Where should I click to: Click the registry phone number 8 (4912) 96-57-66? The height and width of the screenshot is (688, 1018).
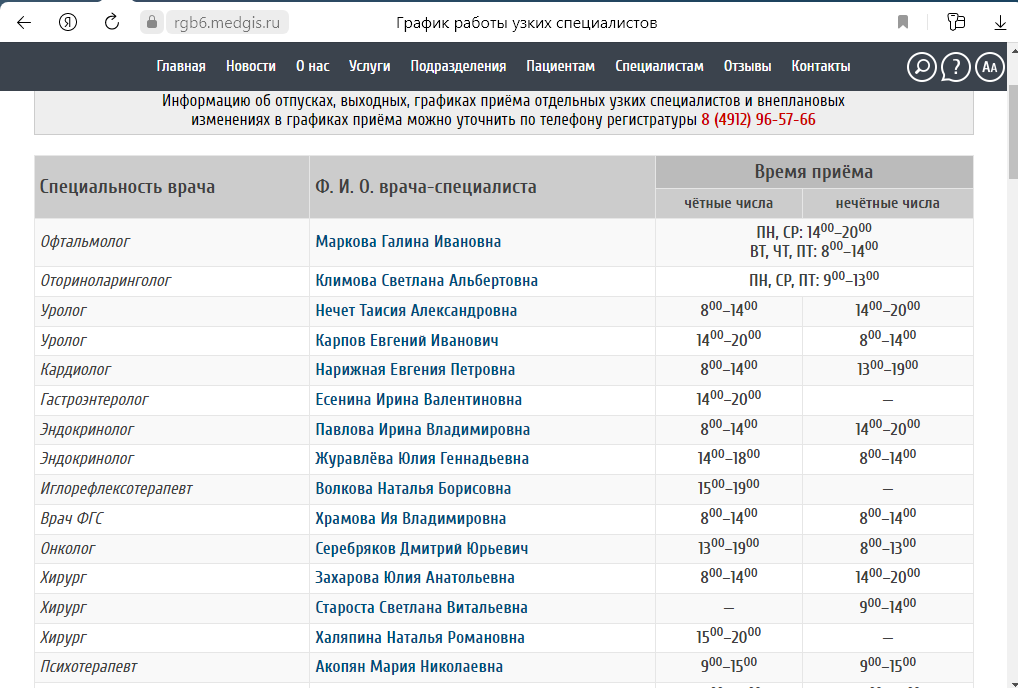click(x=758, y=120)
